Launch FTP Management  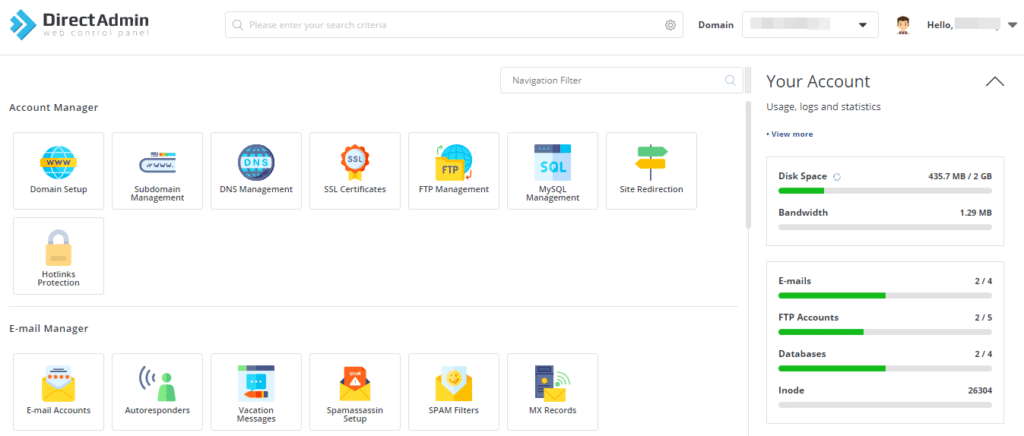pos(454,170)
